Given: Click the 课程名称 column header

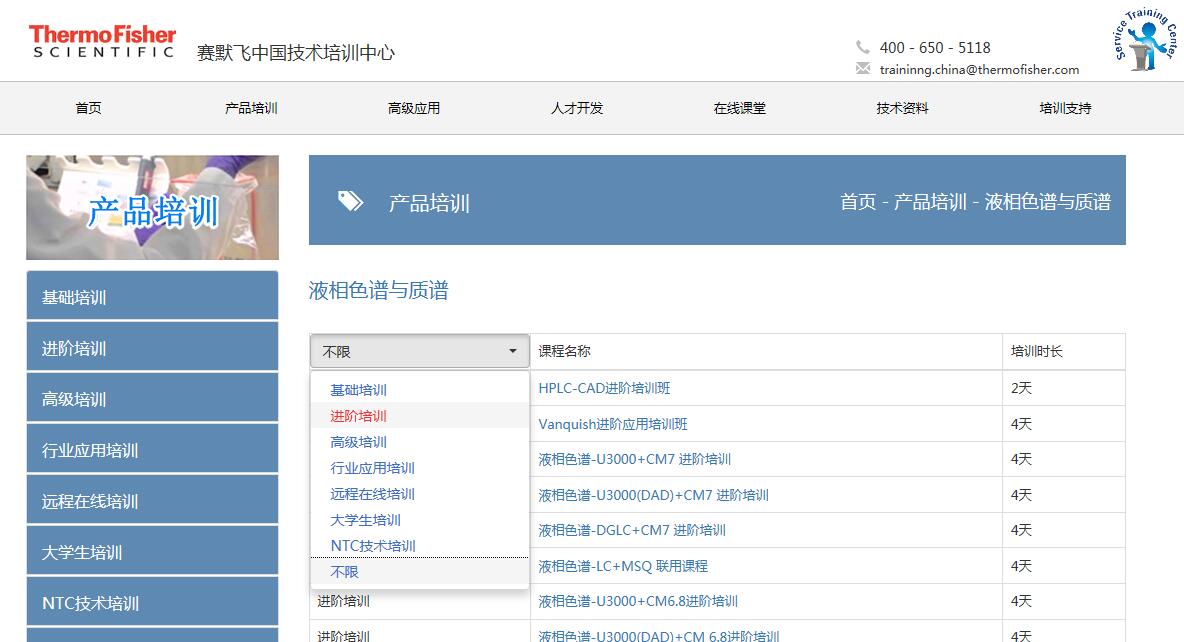Looking at the screenshot, I should [564, 351].
